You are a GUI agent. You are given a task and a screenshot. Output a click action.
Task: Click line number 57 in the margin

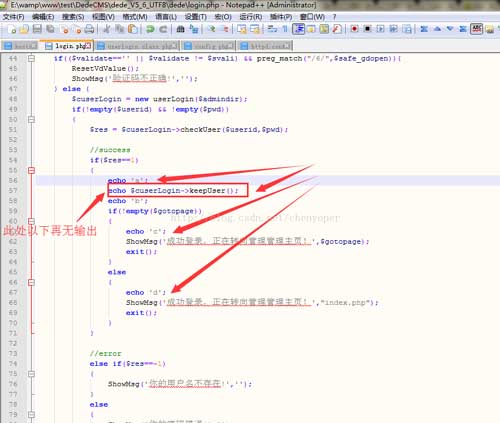[x=13, y=191]
